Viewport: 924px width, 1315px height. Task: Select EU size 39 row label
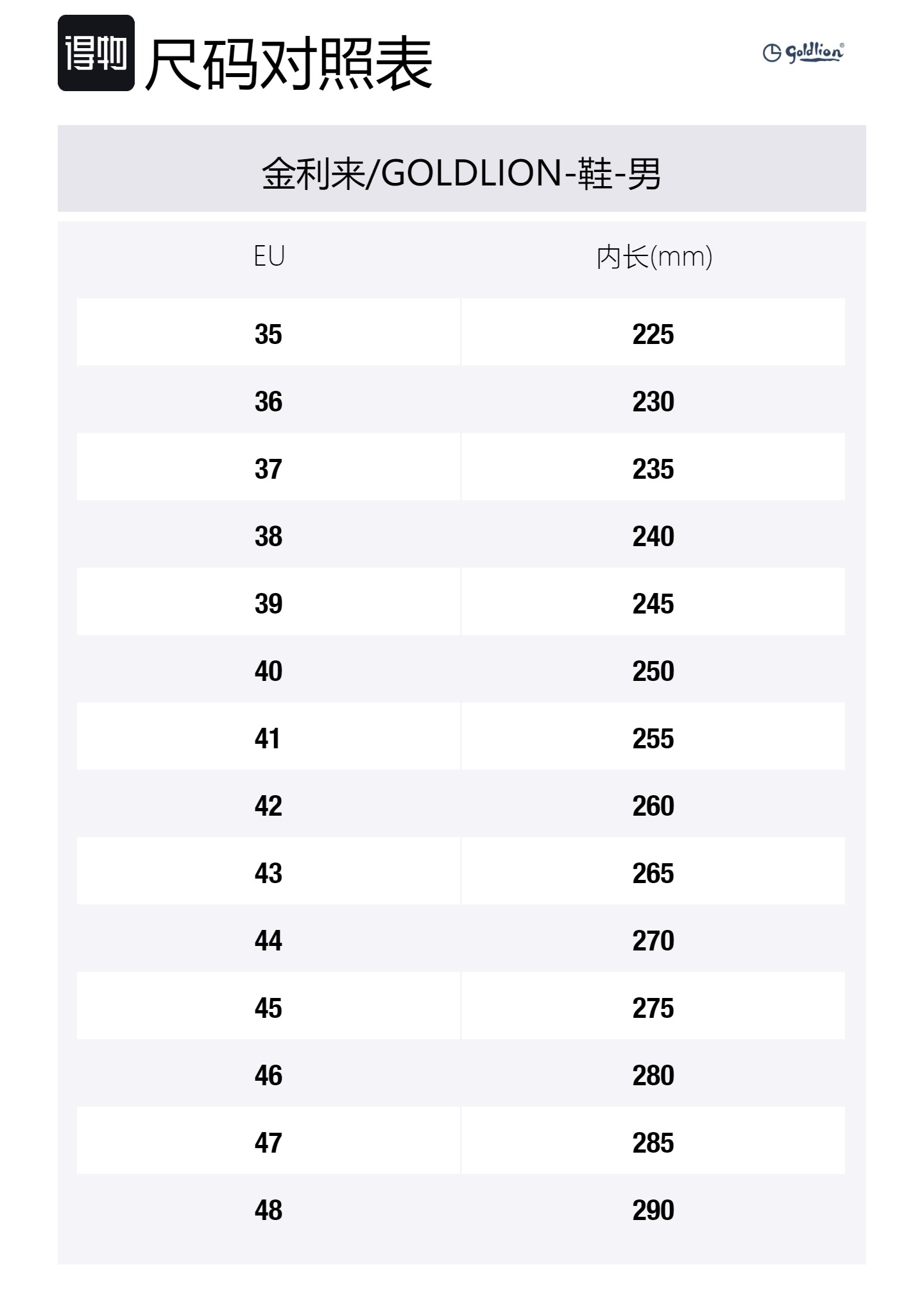[x=268, y=604]
